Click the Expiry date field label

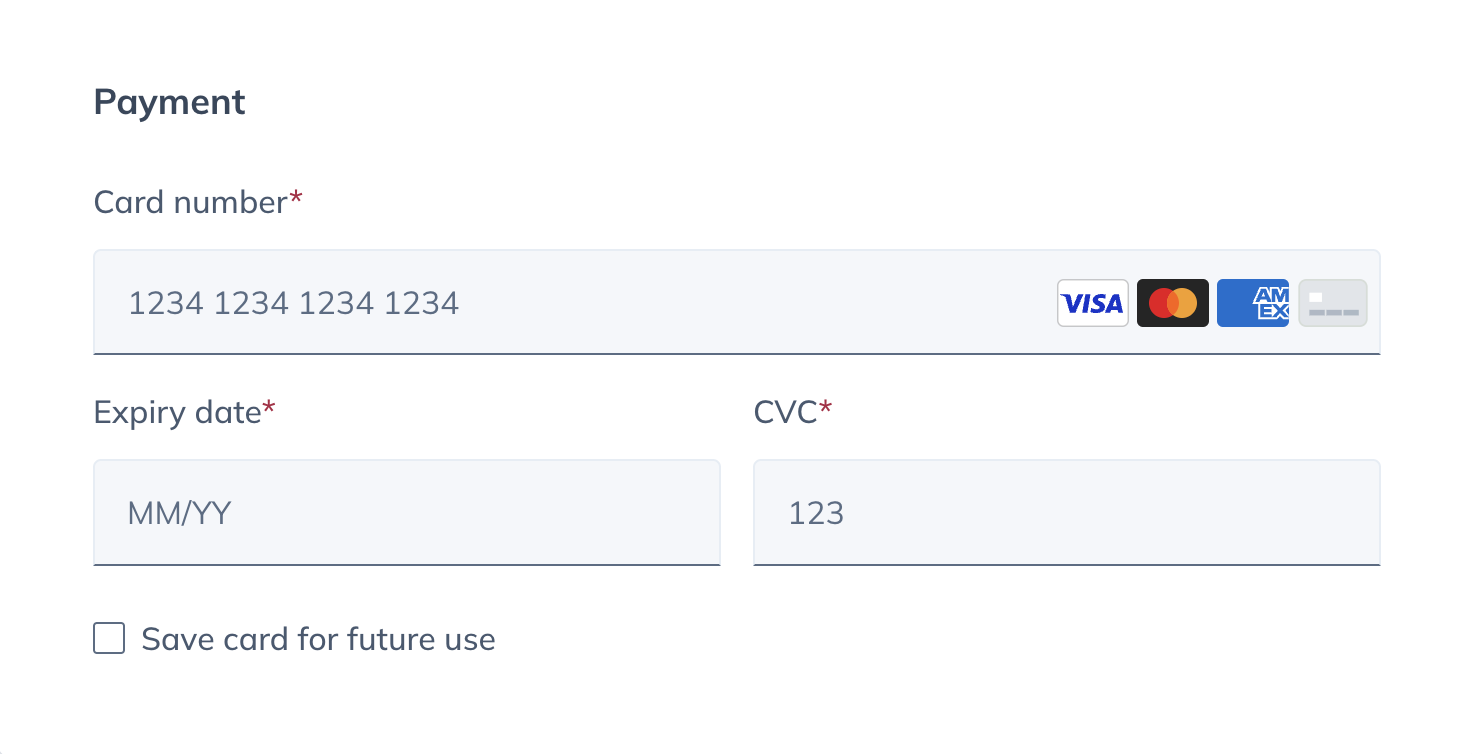177,412
